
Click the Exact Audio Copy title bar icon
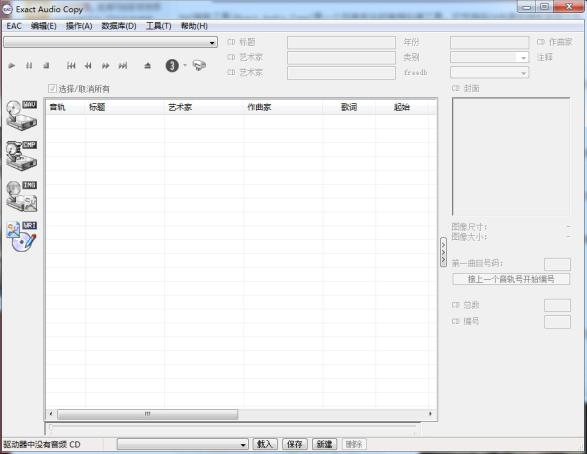pyautogui.click(x=7, y=9)
